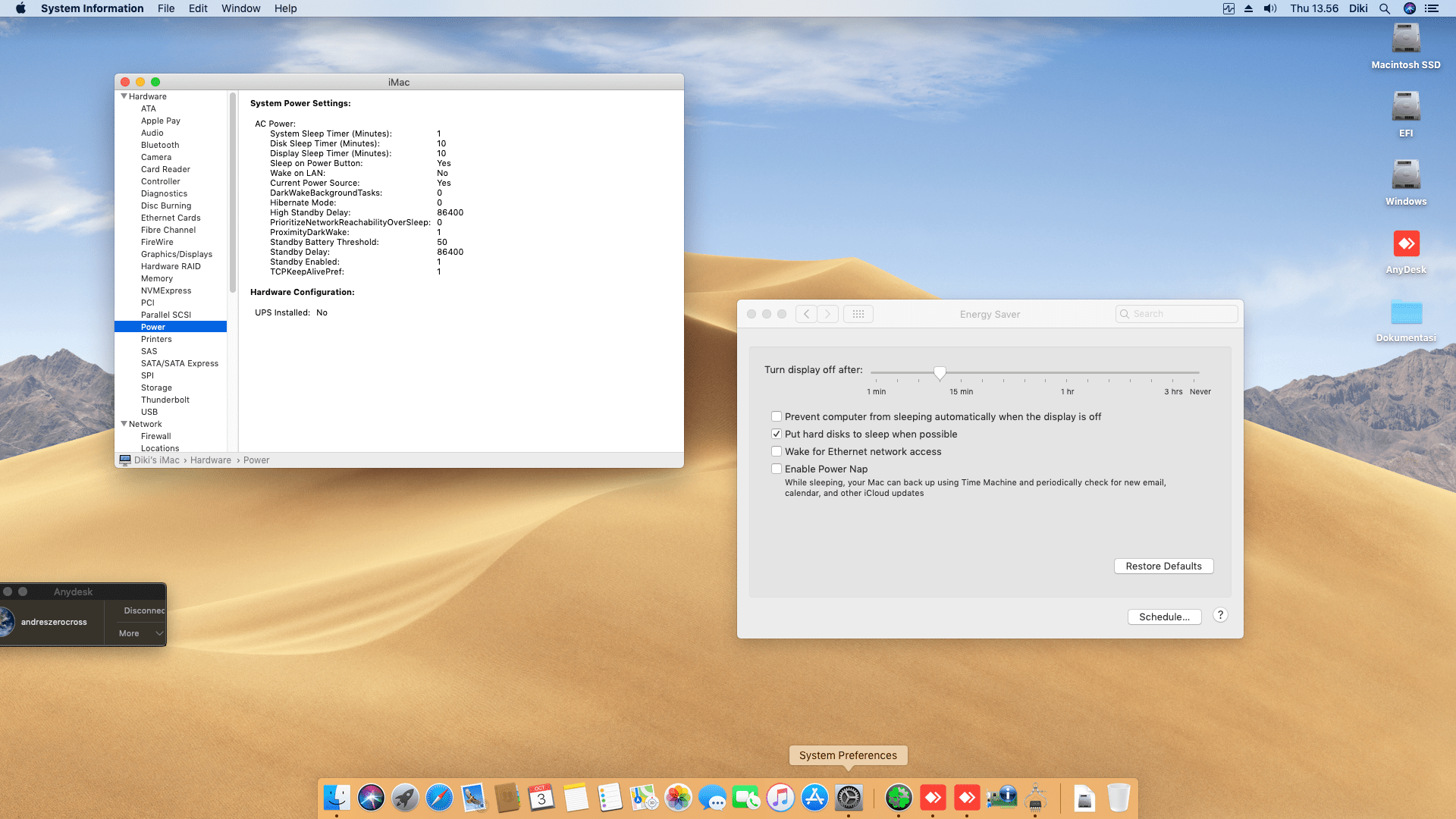Image resolution: width=1456 pixels, height=819 pixels.
Task: Open the File menu of System Information
Action: (x=166, y=8)
